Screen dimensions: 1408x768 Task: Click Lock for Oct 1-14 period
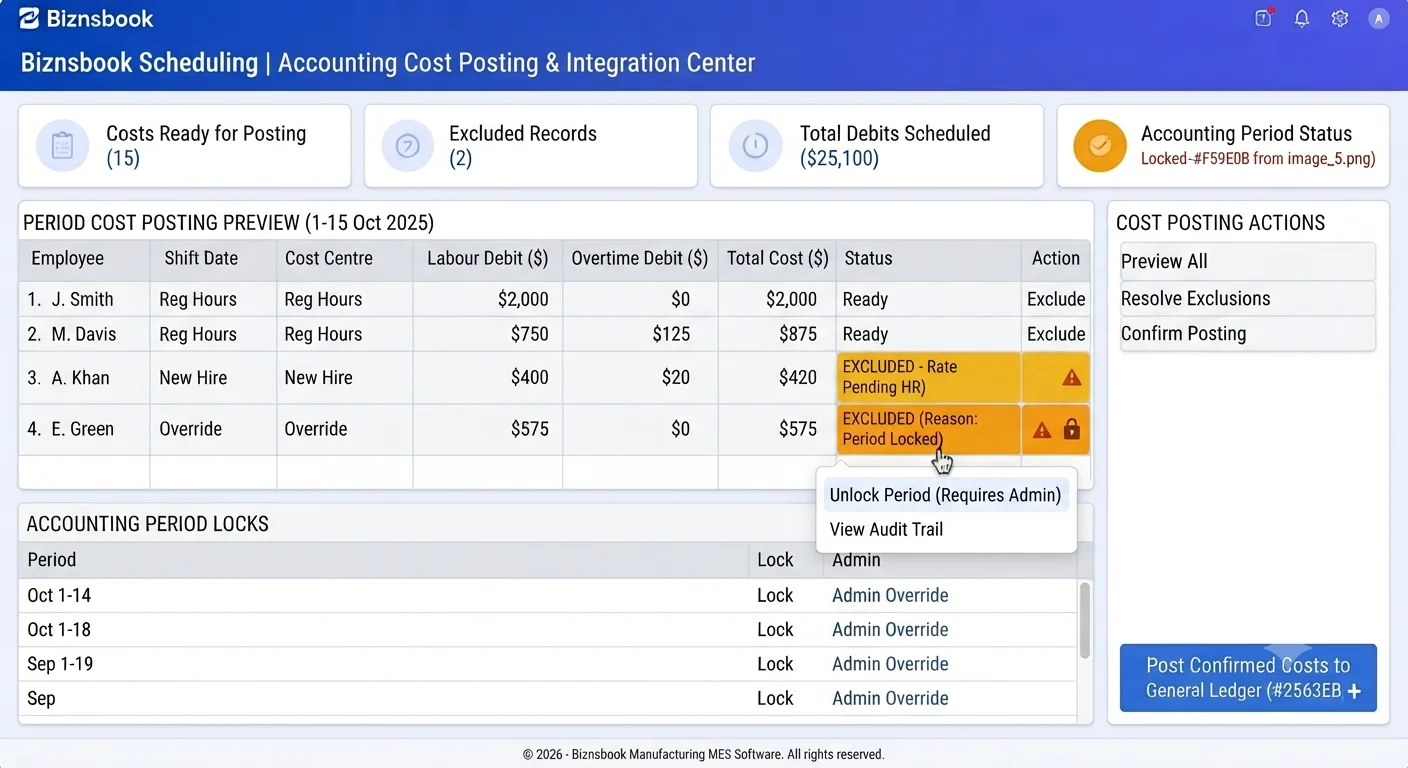tap(775, 595)
